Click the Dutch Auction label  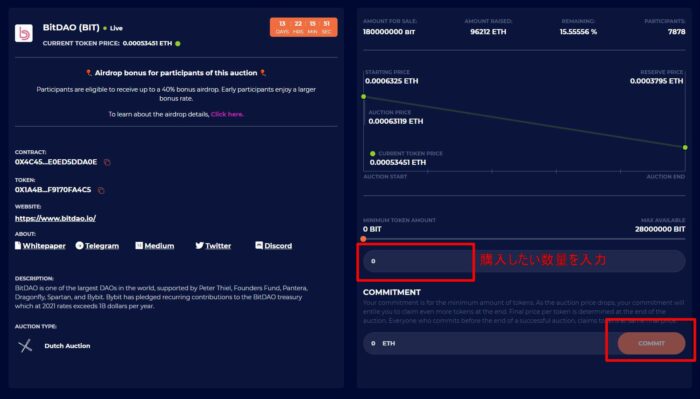(67, 346)
